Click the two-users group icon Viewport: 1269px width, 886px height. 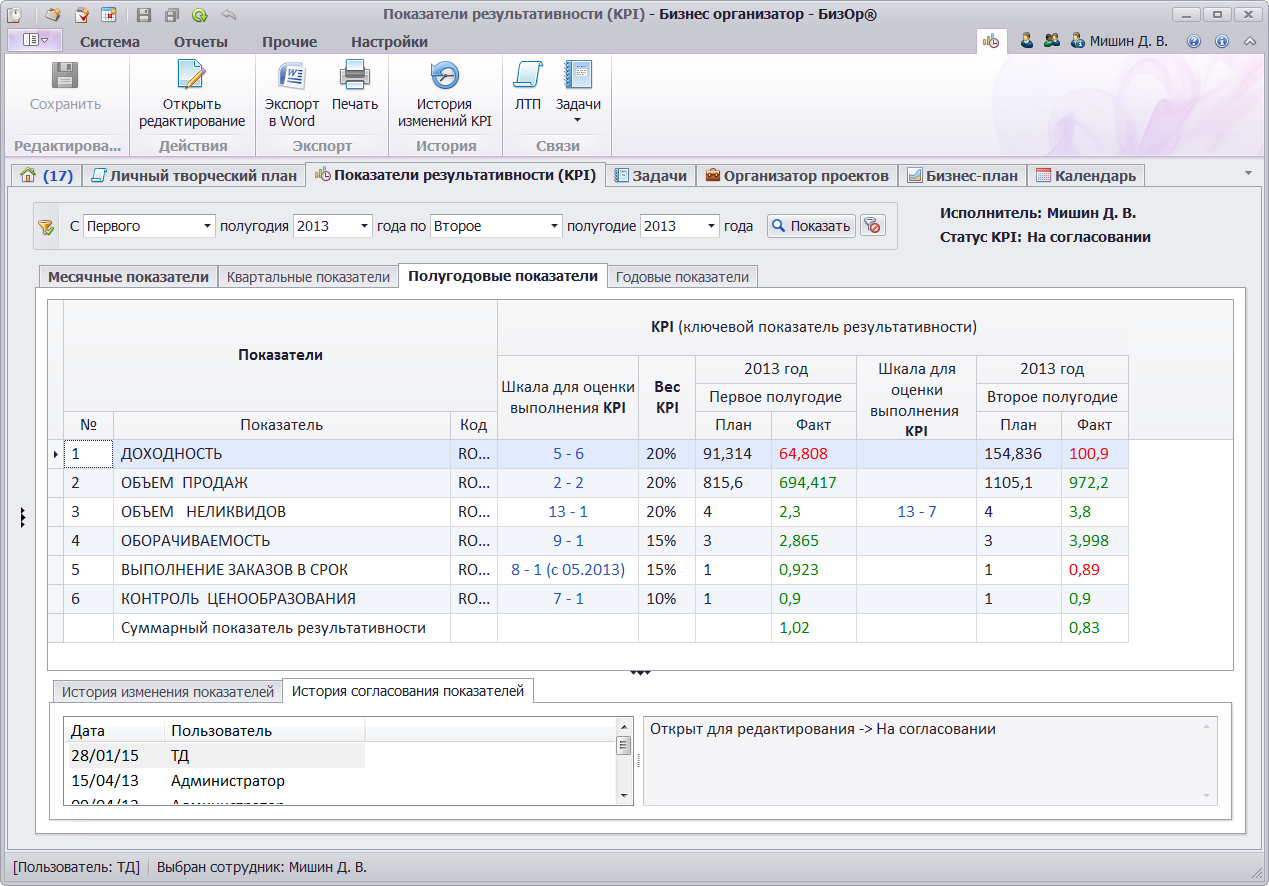(1051, 42)
